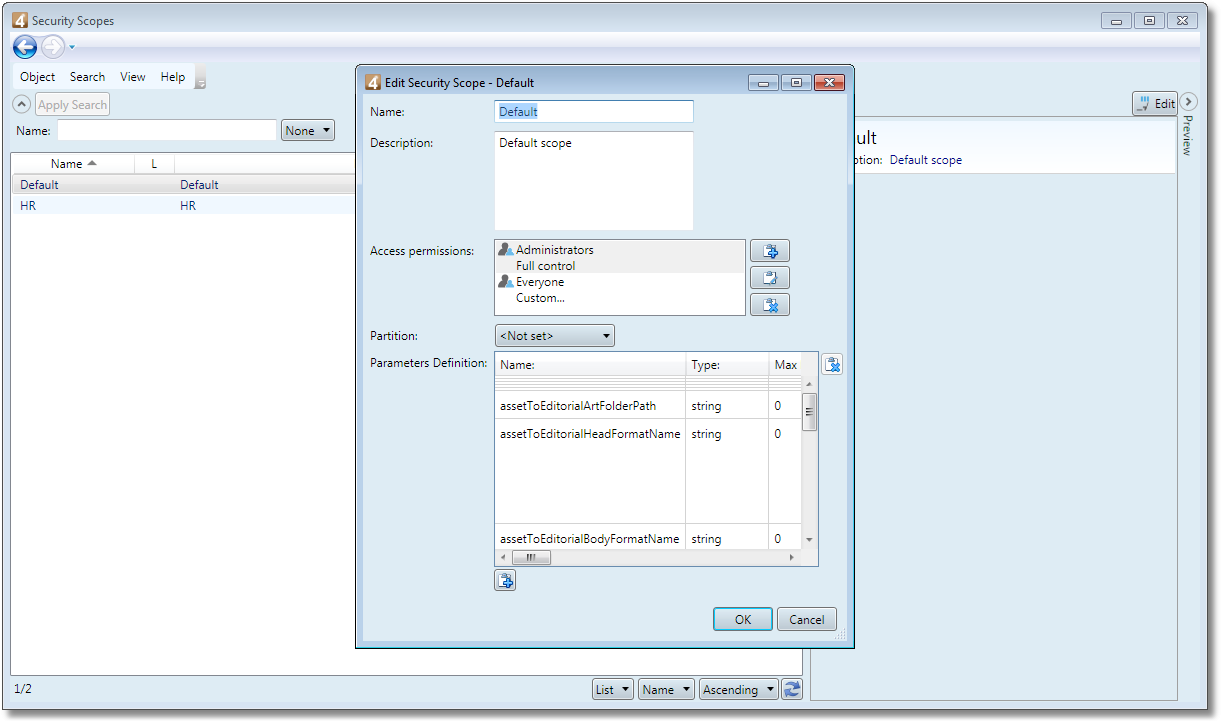Open the List view mode dropdown
The width and height of the screenshot is (1222, 724).
click(x=613, y=689)
